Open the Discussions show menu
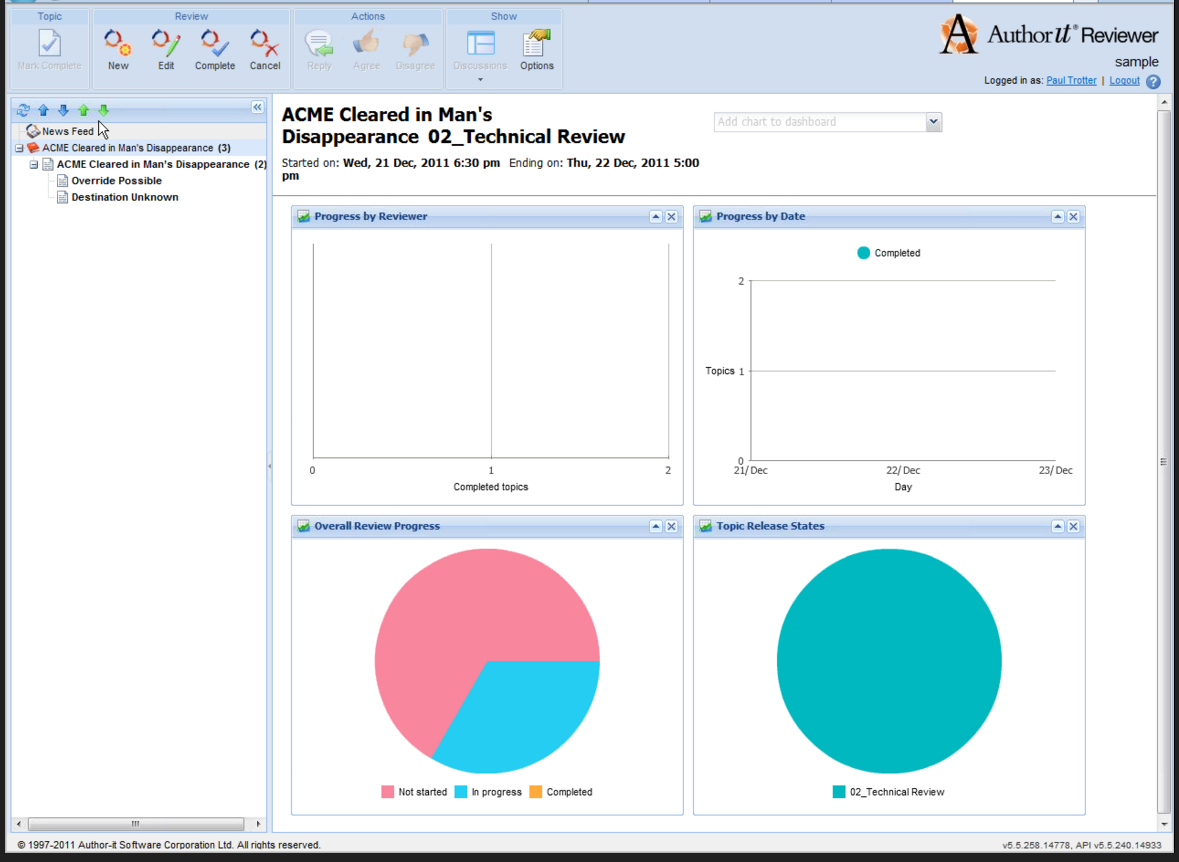 tap(480, 54)
